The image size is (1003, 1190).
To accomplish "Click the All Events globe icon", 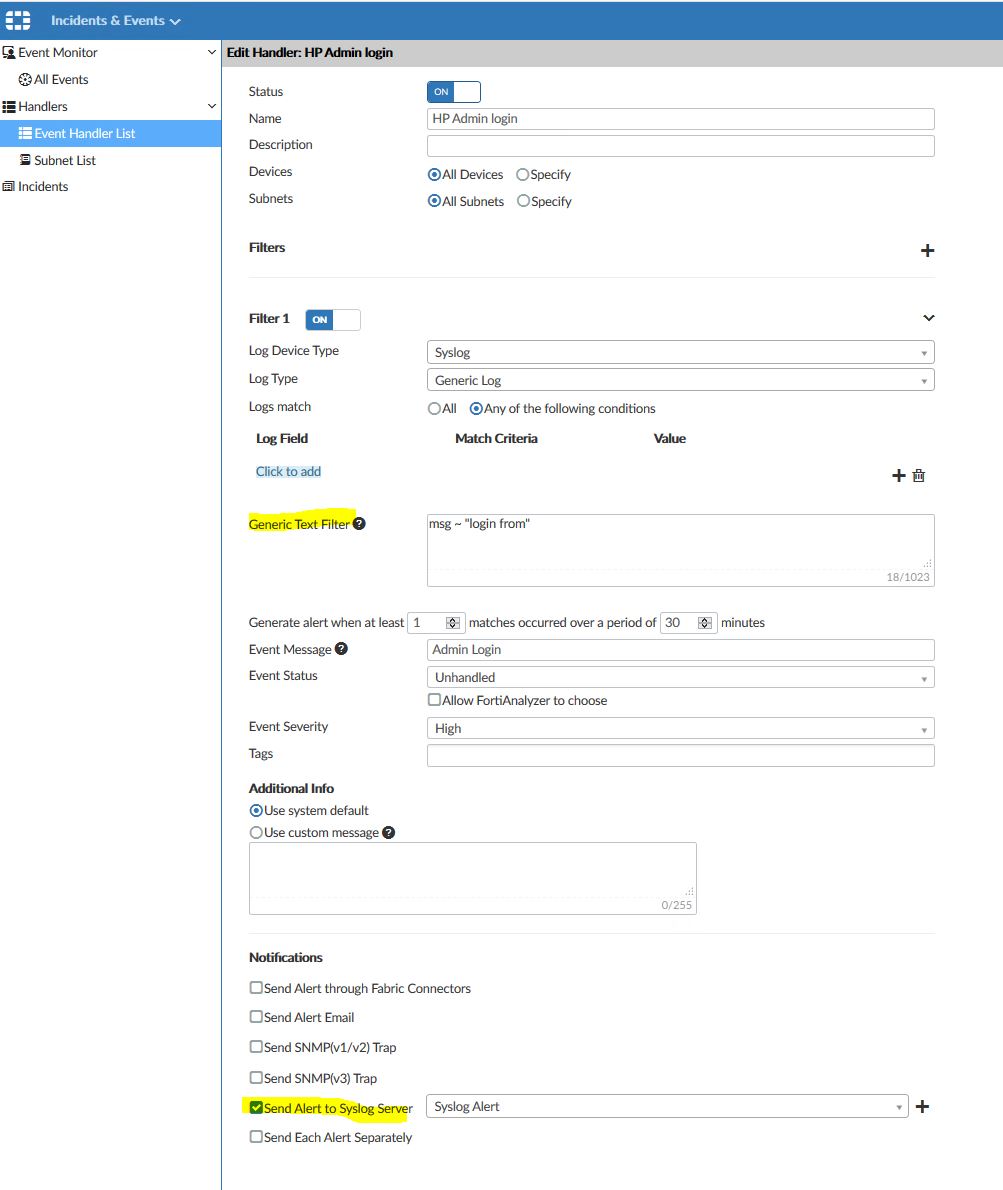I will tap(25, 80).
